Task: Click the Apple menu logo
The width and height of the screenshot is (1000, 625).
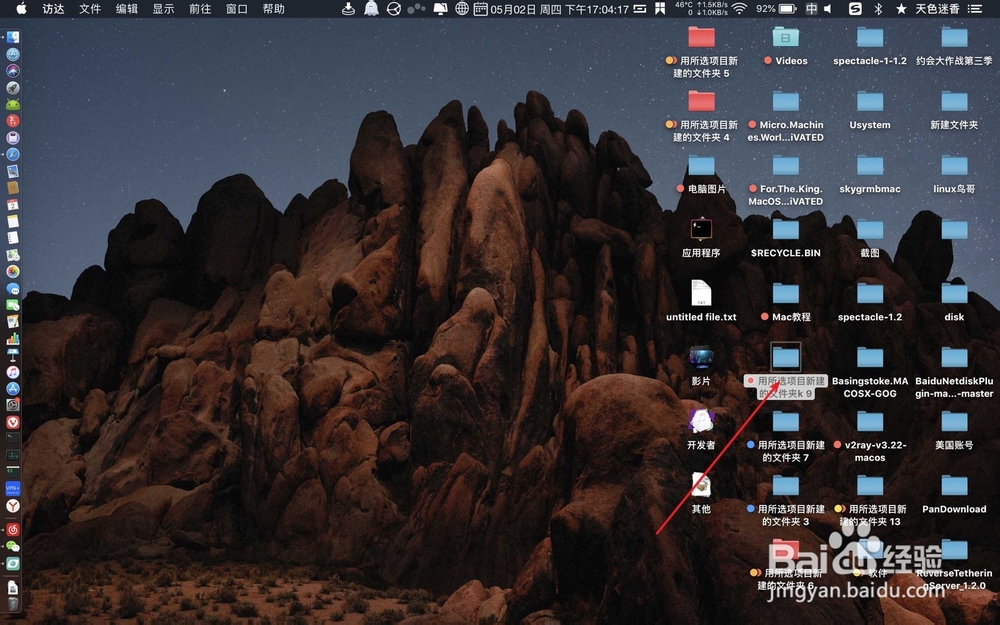Action: click(x=21, y=8)
